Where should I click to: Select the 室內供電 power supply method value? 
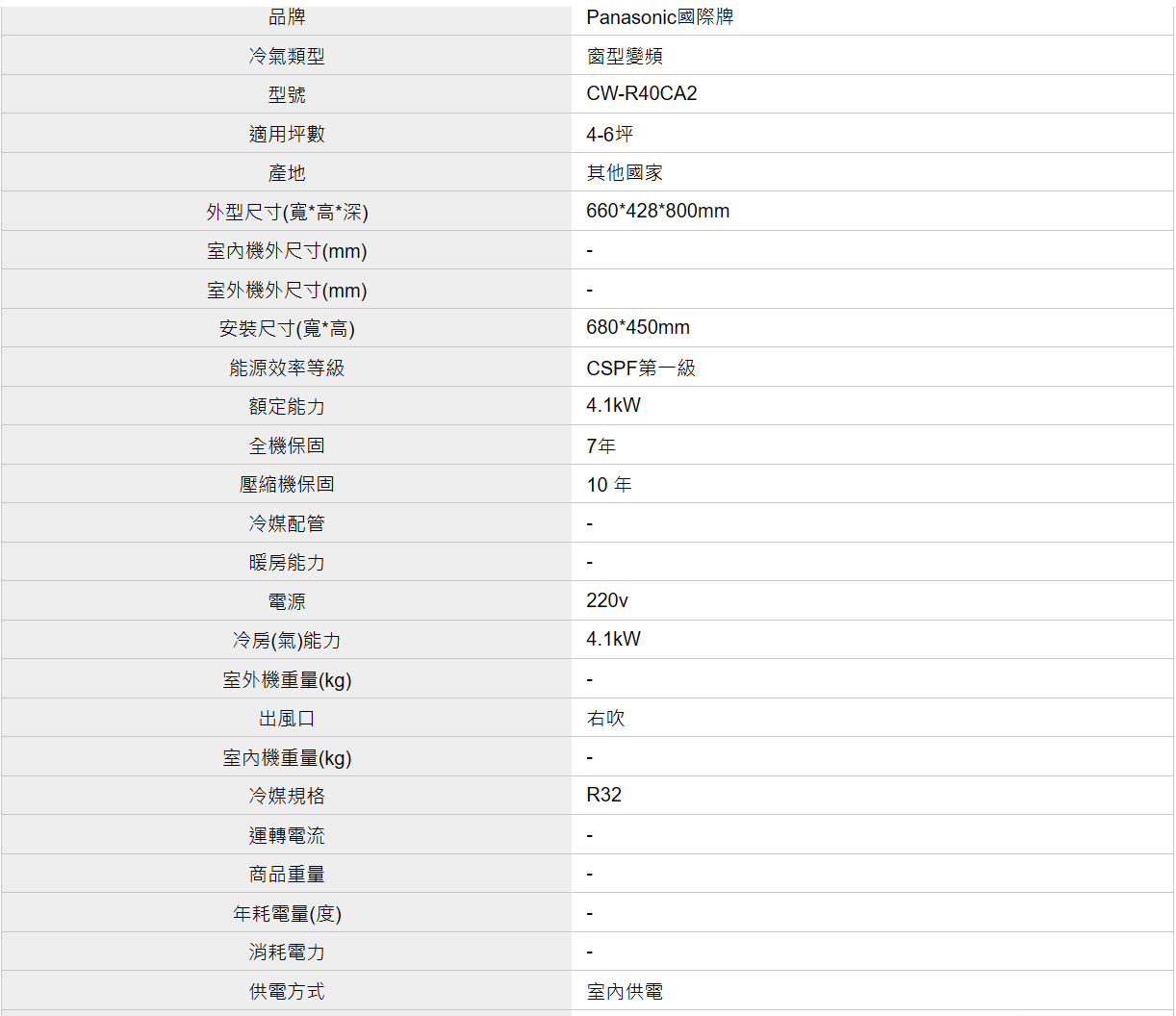pos(625,992)
